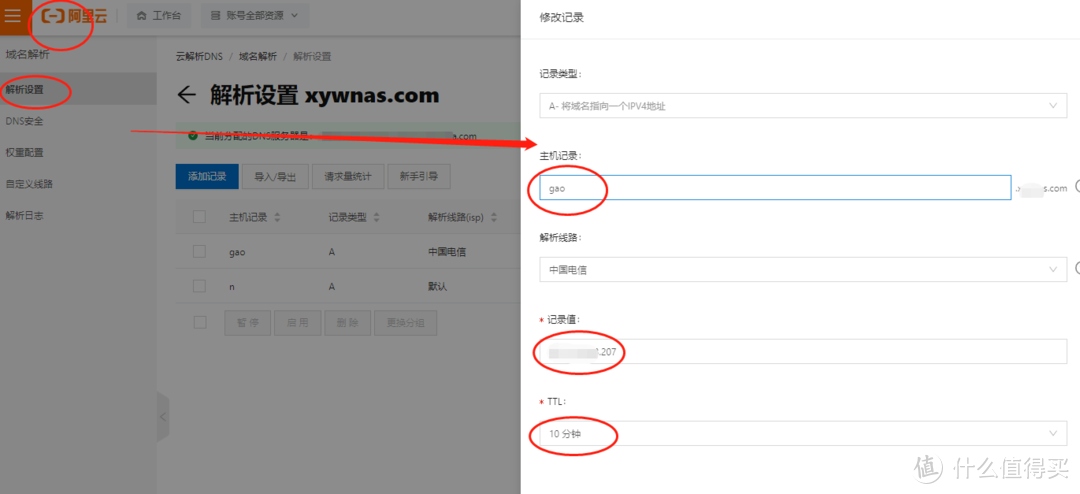Check the n record row checkbox
Viewport: 1080px width, 494px height.
[200, 285]
